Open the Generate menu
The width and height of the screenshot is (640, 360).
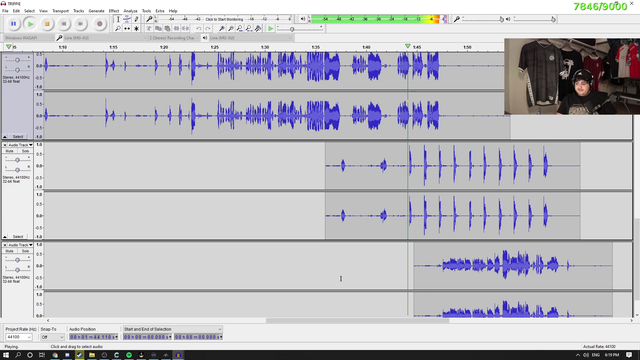(96, 11)
